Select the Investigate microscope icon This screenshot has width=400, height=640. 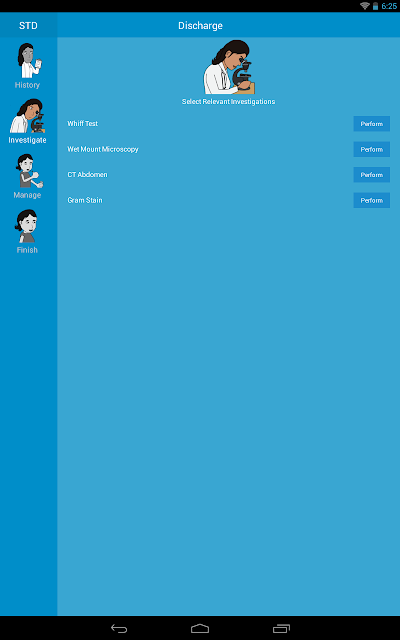click(27, 116)
